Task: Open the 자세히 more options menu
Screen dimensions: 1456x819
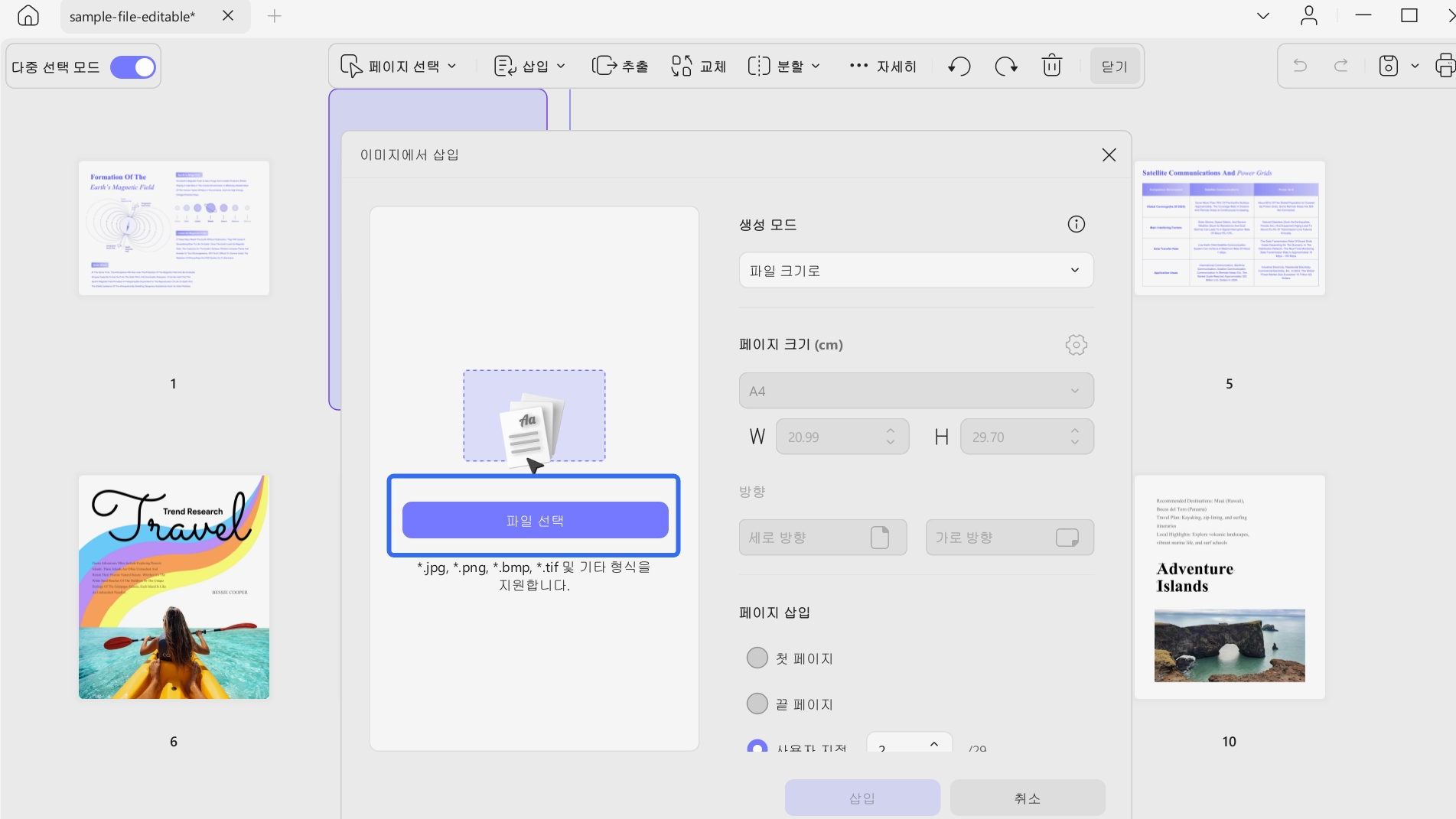Action: [882, 67]
